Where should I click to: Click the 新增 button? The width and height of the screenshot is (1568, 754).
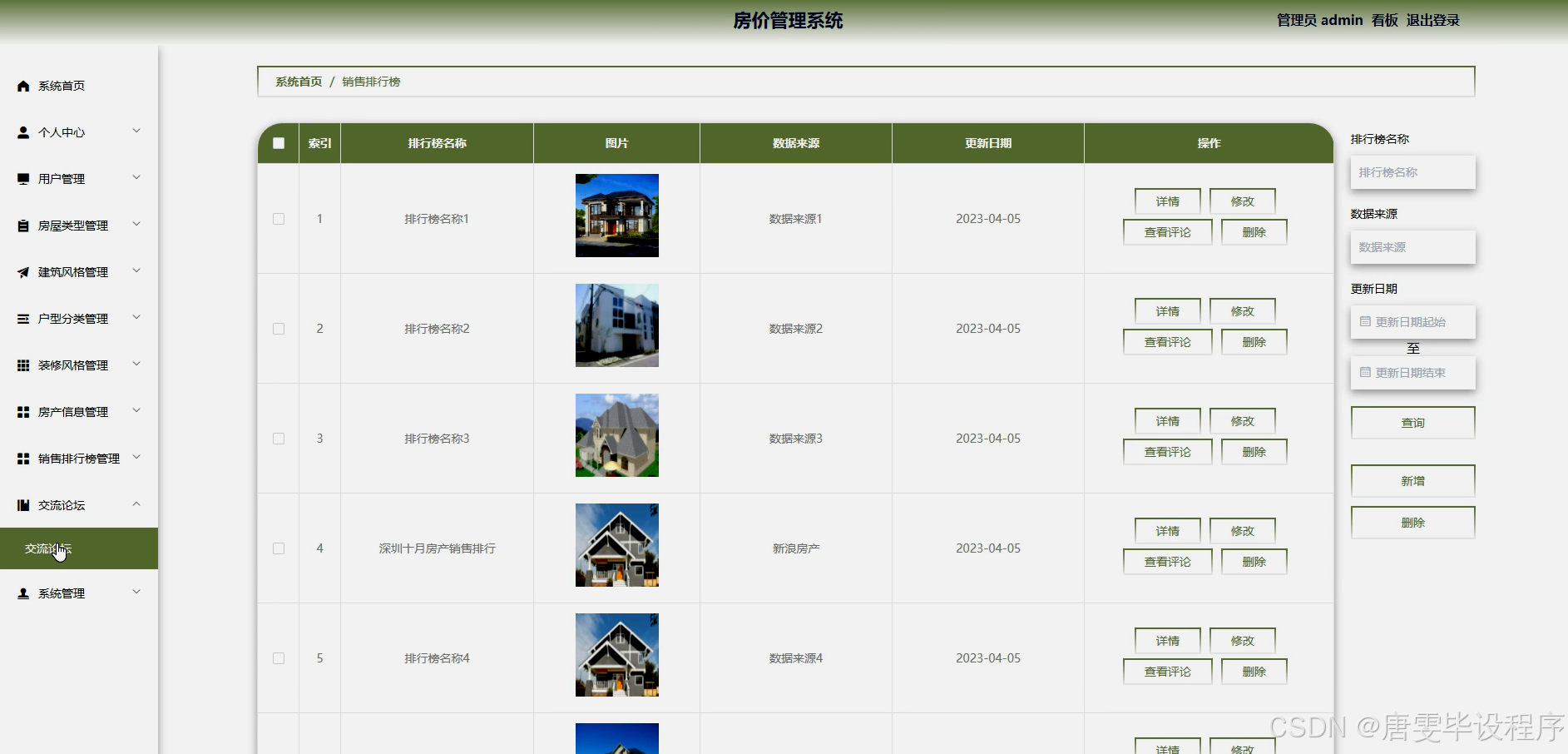click(1412, 481)
